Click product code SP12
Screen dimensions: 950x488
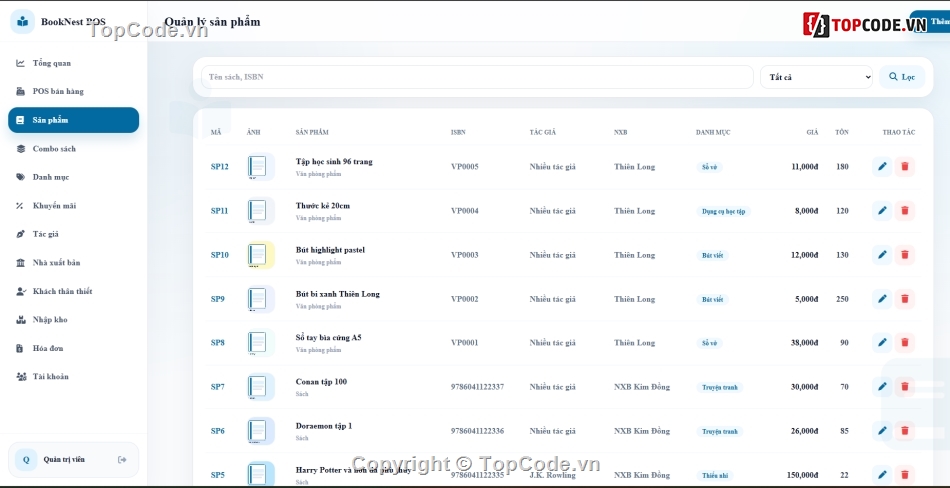pyautogui.click(x=219, y=167)
